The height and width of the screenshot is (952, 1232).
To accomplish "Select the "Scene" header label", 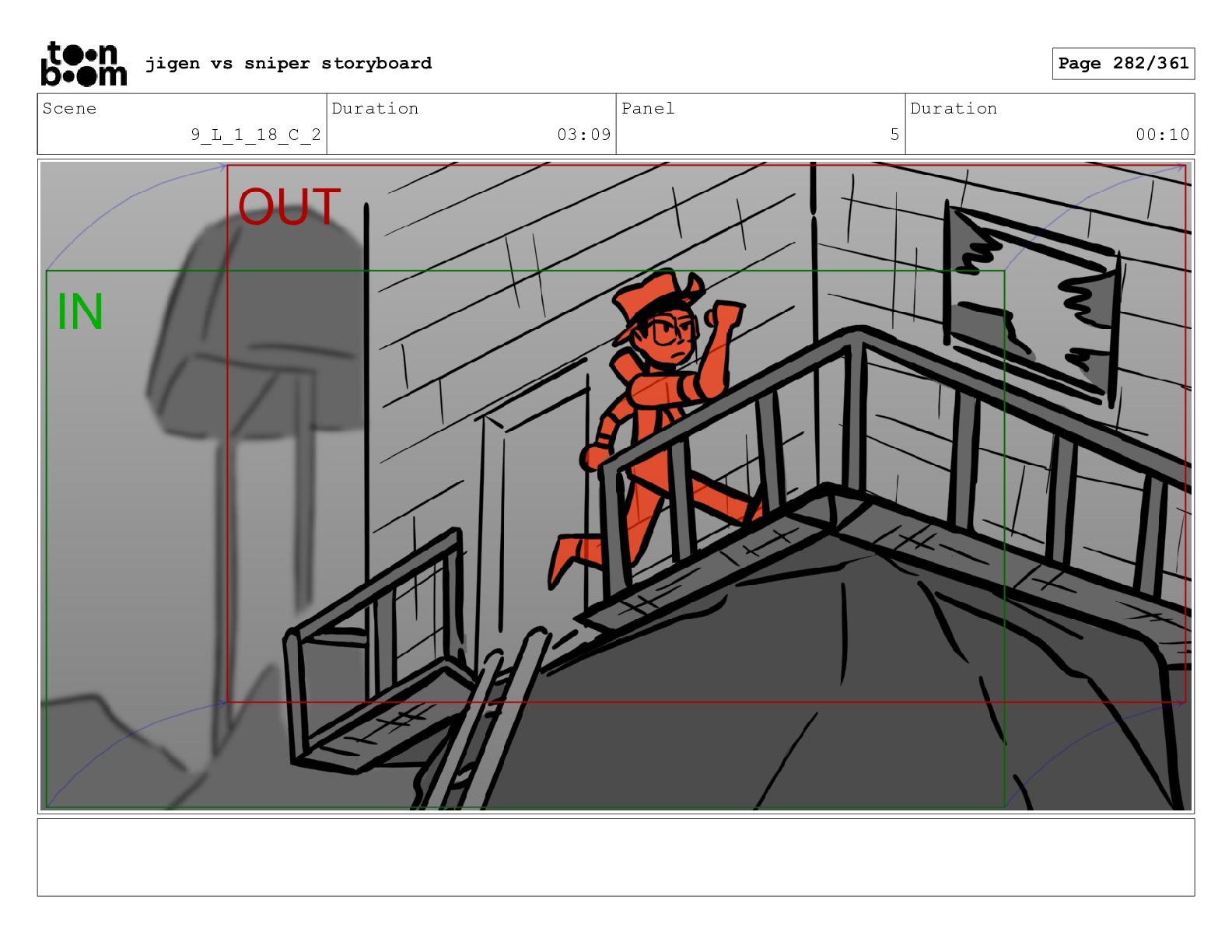I will tap(69, 108).
